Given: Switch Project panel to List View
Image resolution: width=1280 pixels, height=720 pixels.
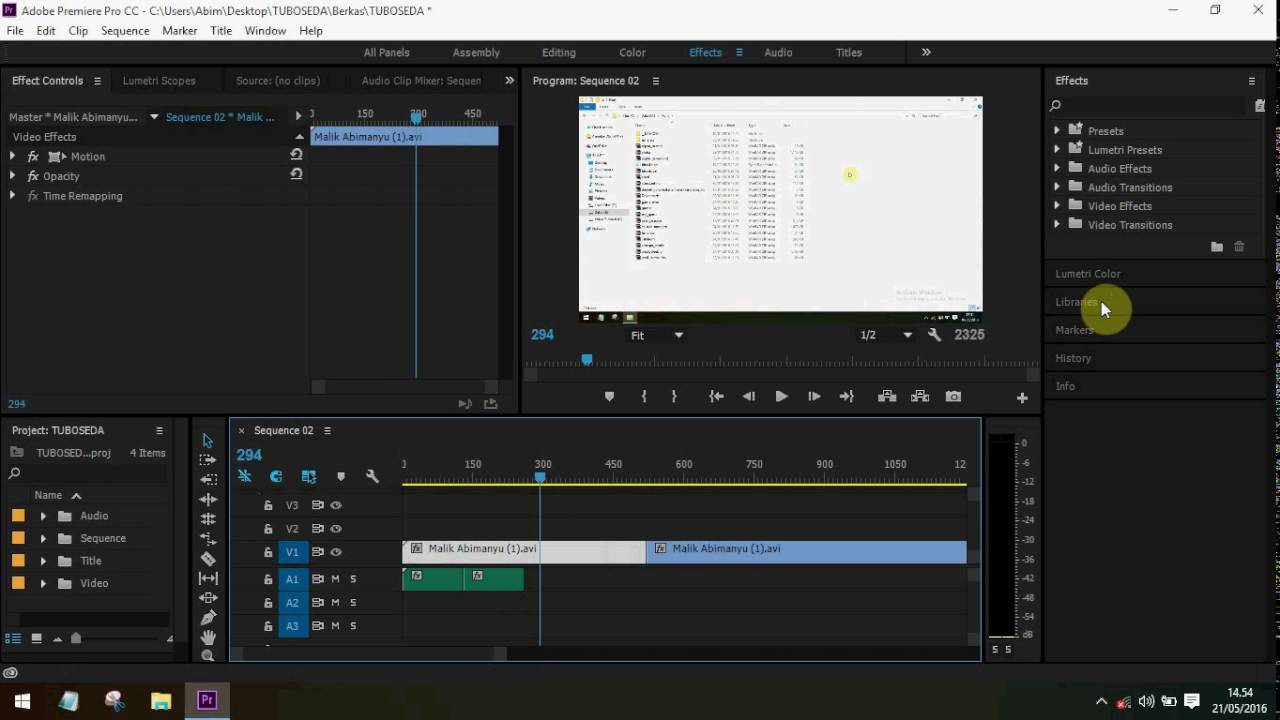Looking at the screenshot, I should [x=14, y=638].
